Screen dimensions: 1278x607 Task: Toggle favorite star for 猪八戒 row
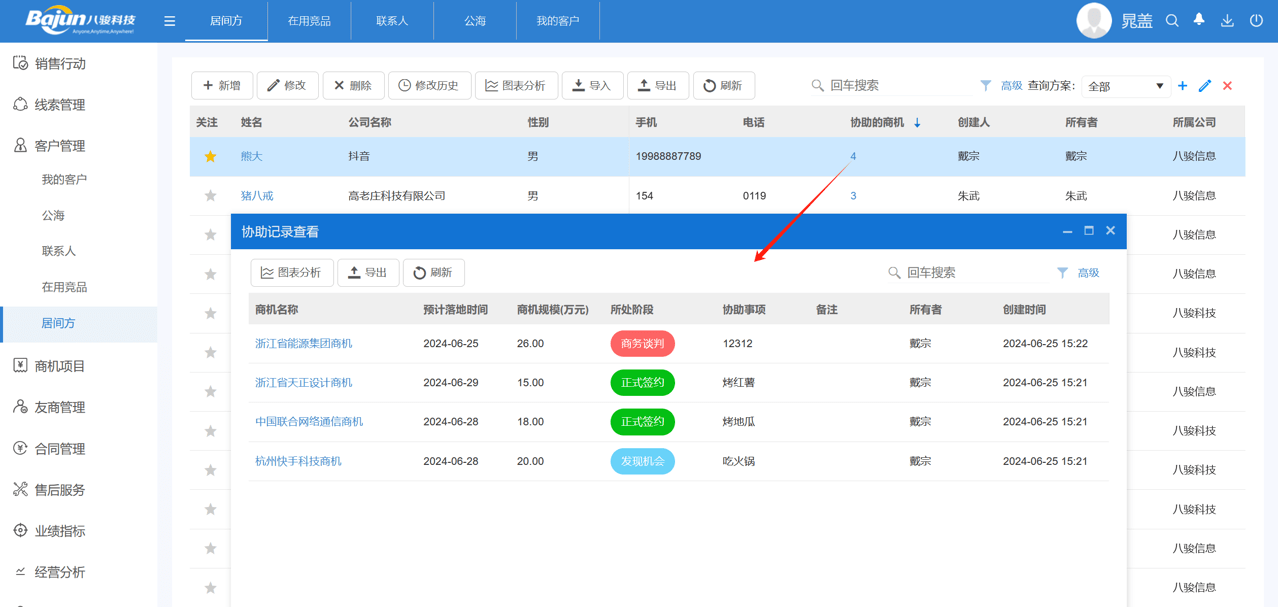pos(210,196)
